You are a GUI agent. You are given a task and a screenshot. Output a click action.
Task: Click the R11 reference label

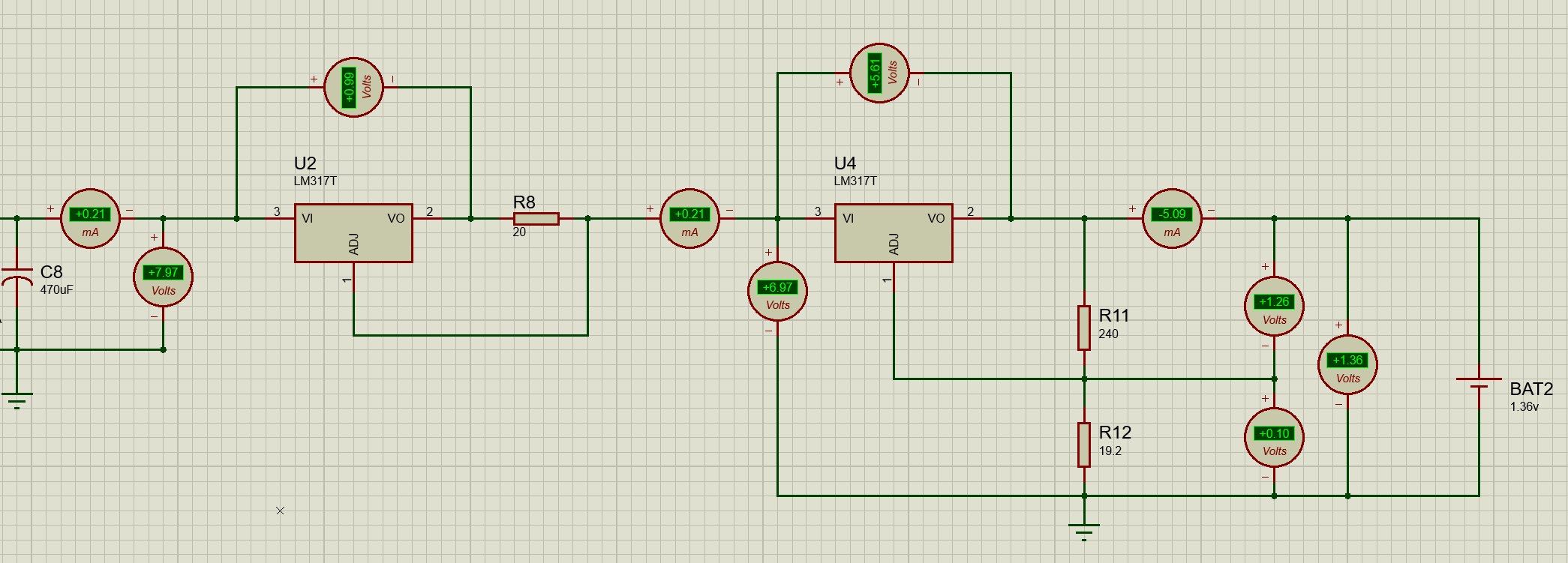point(1114,316)
